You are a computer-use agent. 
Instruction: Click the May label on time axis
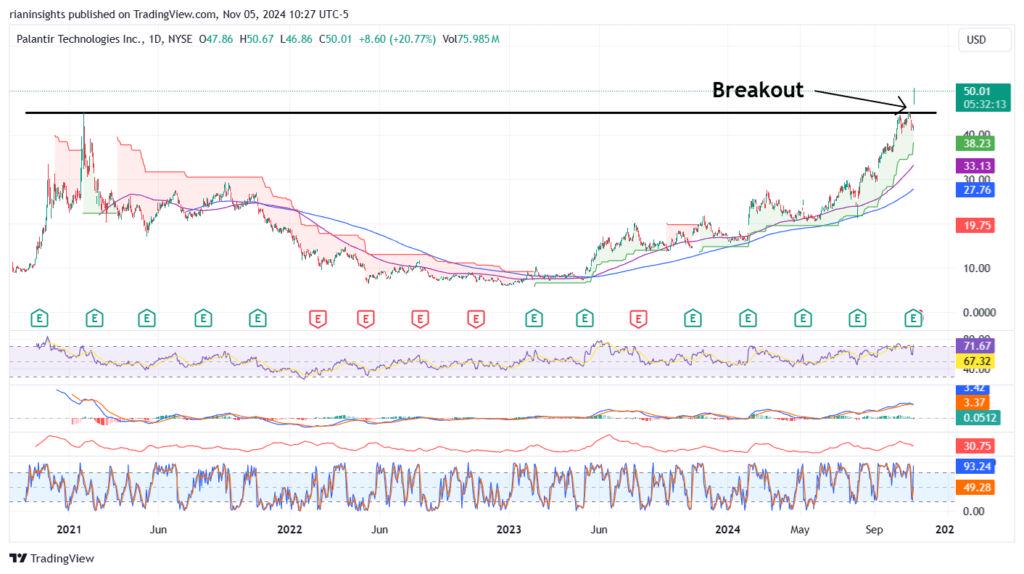click(x=800, y=530)
